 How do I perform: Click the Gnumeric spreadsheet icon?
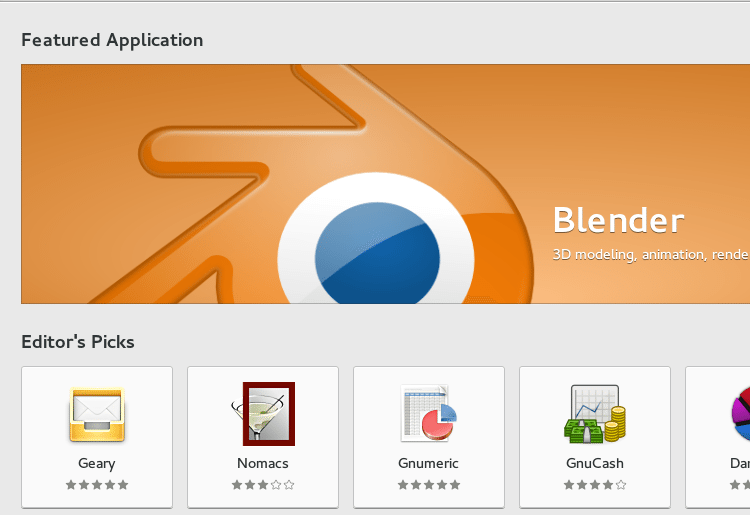coord(429,413)
